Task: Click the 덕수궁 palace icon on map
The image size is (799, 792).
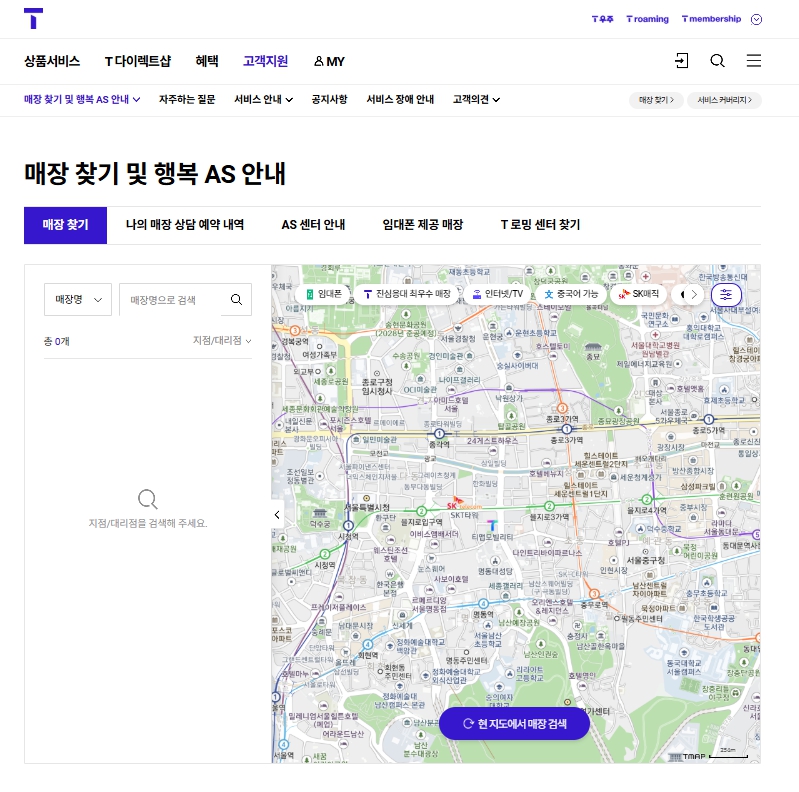Action: [x=320, y=513]
